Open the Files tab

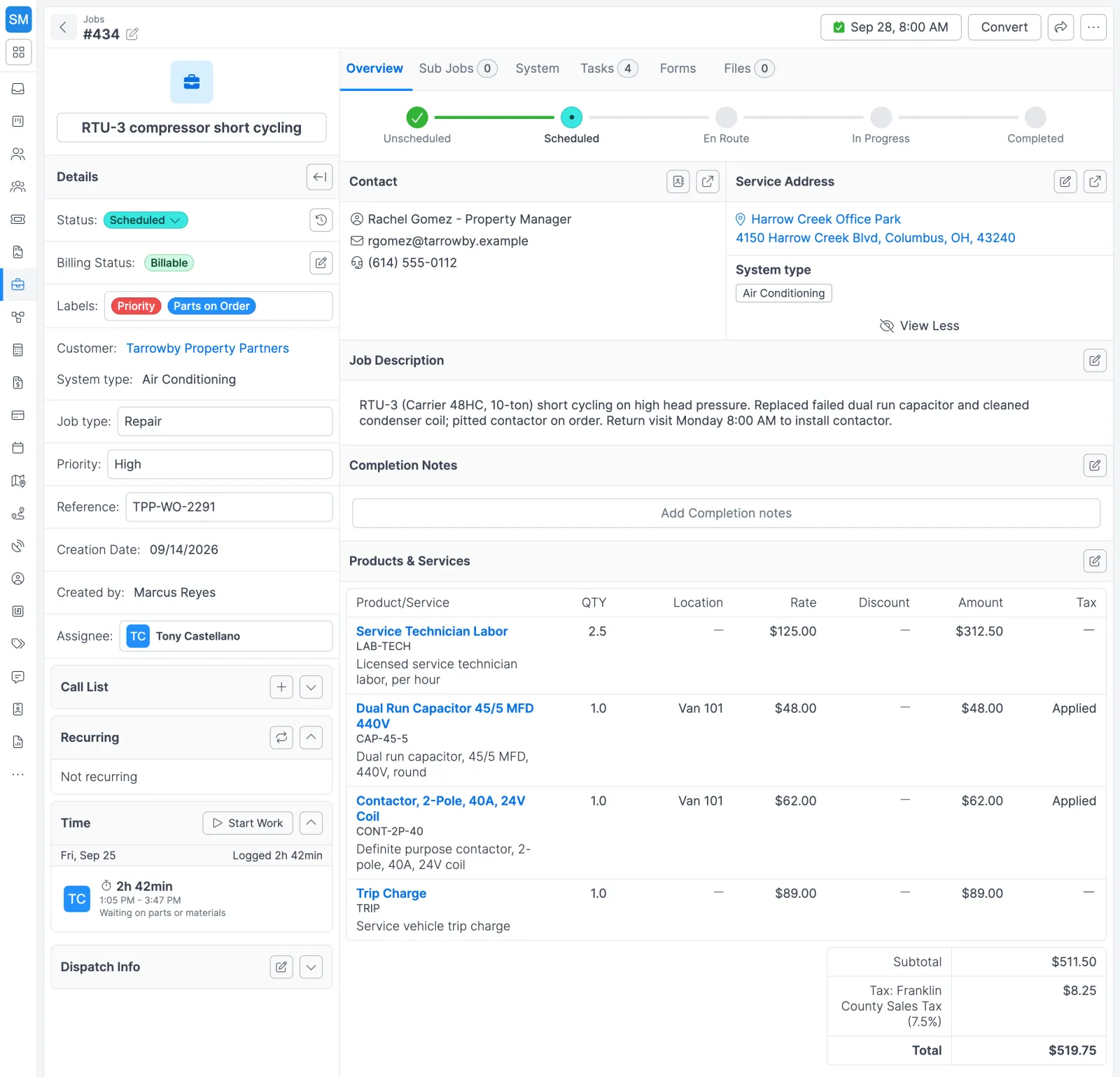(749, 69)
